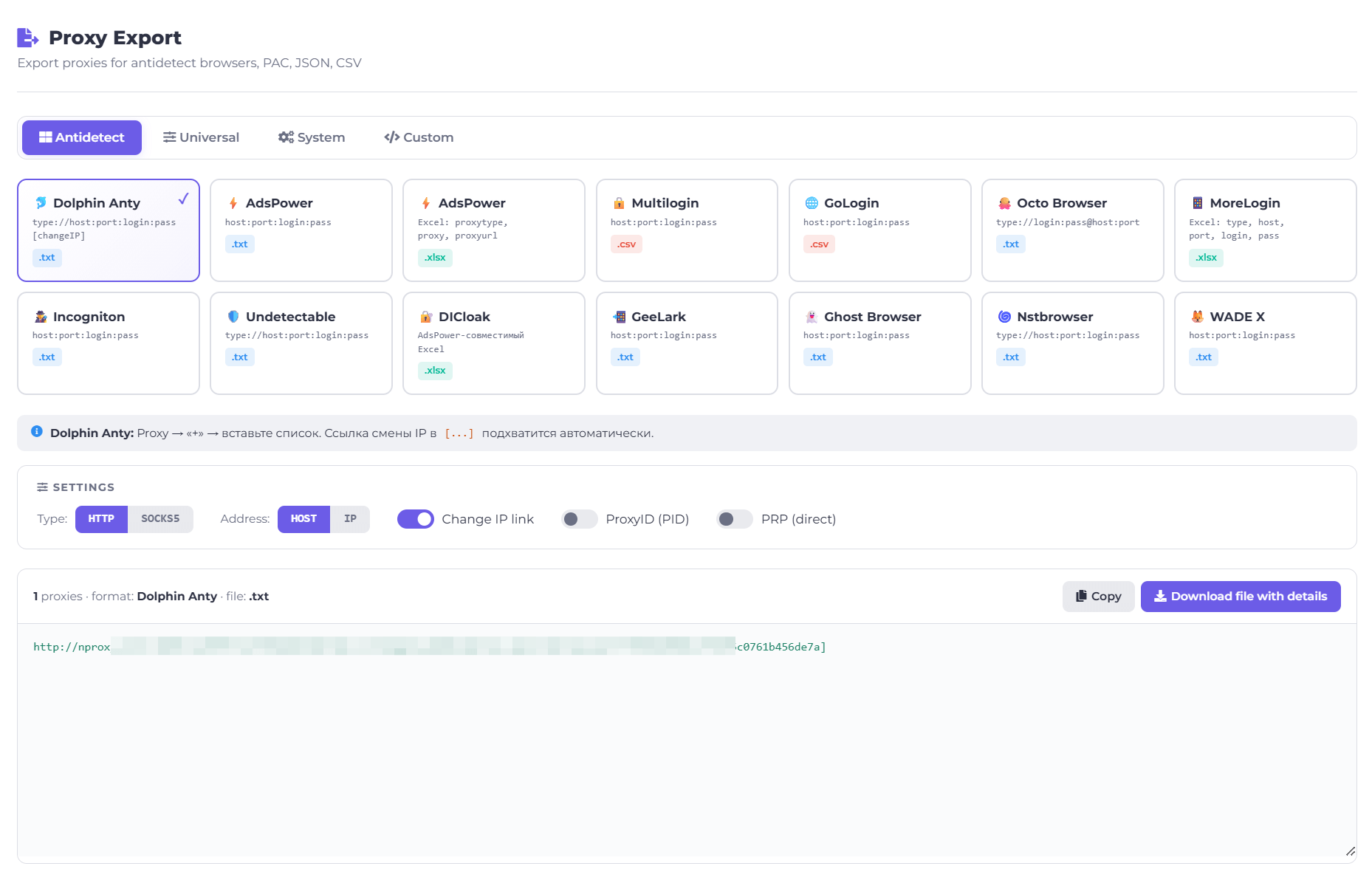The image size is (1372, 886).
Task: Switch to the Universal tab
Action: [x=201, y=137]
